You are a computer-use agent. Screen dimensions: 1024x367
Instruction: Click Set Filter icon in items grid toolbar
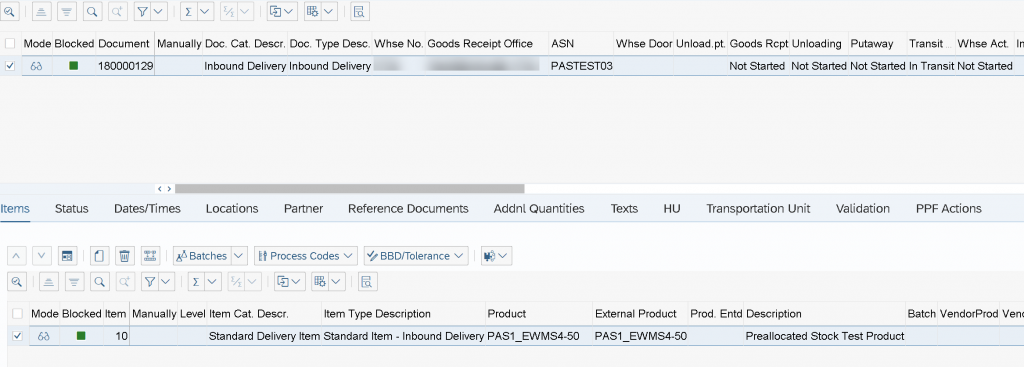point(150,281)
